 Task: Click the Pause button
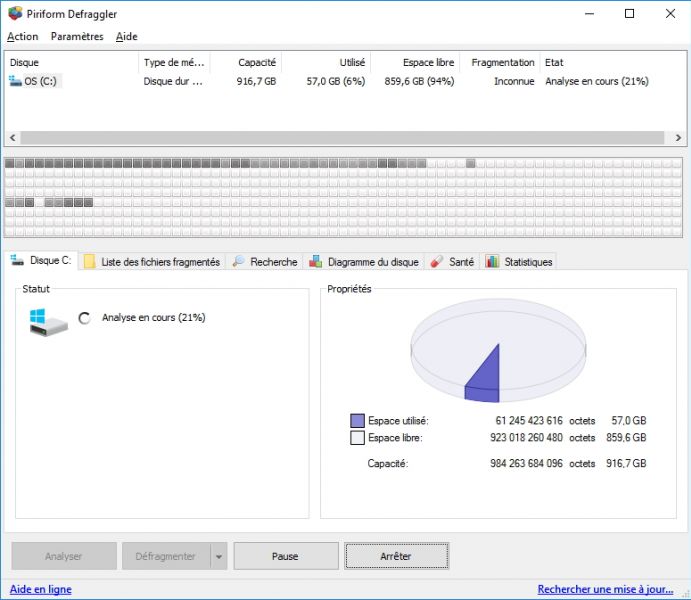286,556
